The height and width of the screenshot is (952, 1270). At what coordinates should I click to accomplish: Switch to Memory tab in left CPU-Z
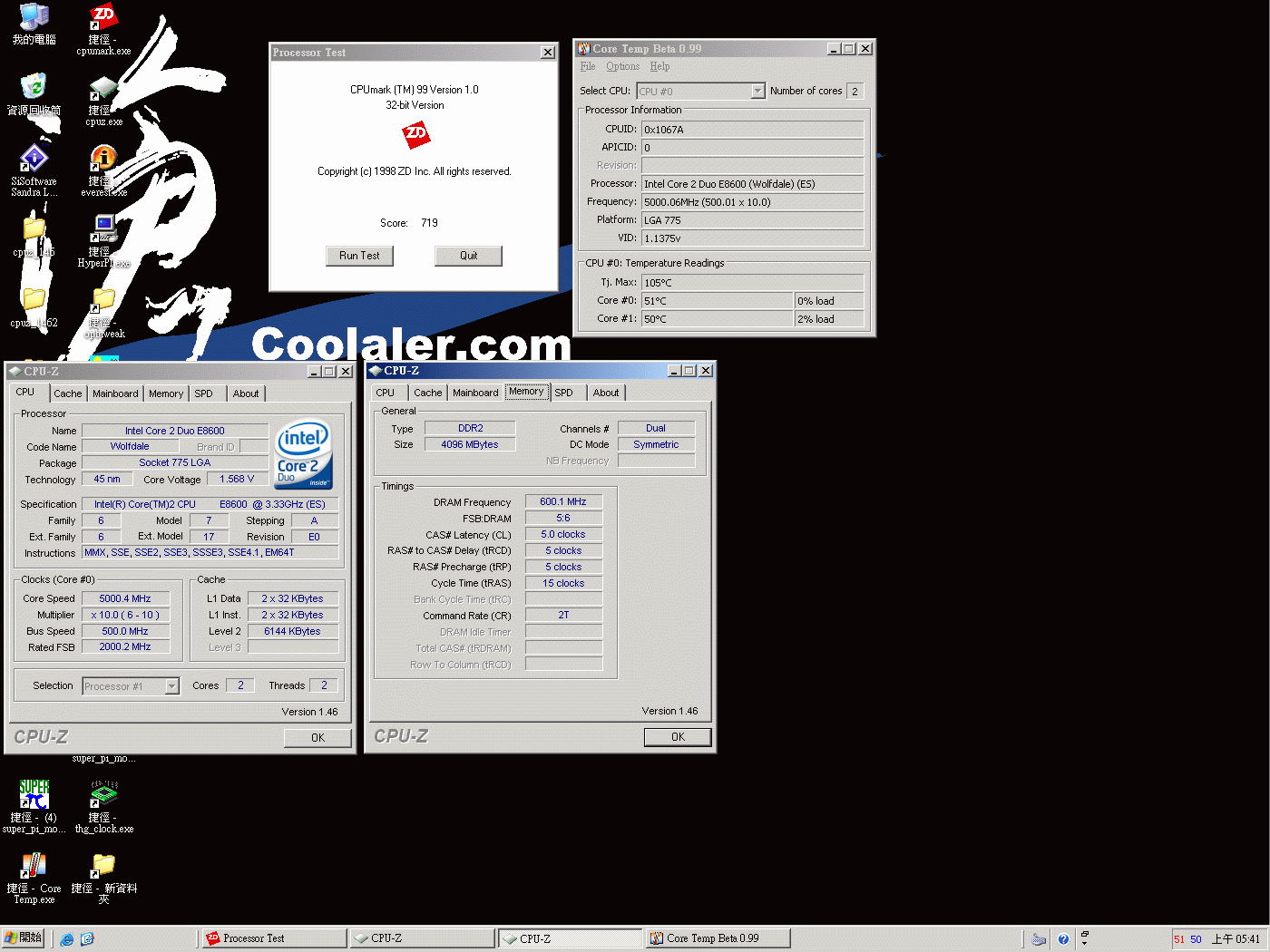click(166, 393)
